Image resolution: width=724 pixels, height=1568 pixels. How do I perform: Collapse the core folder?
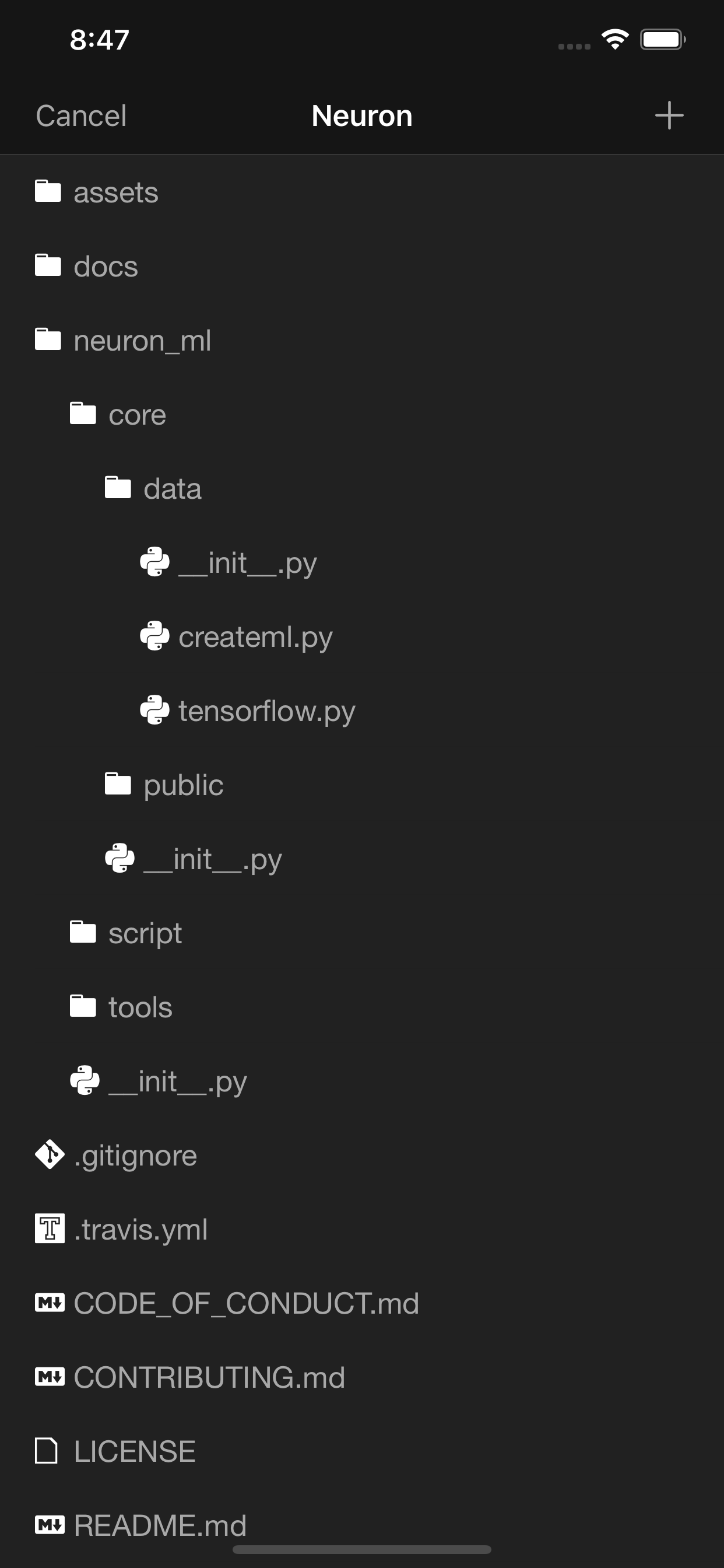136,414
